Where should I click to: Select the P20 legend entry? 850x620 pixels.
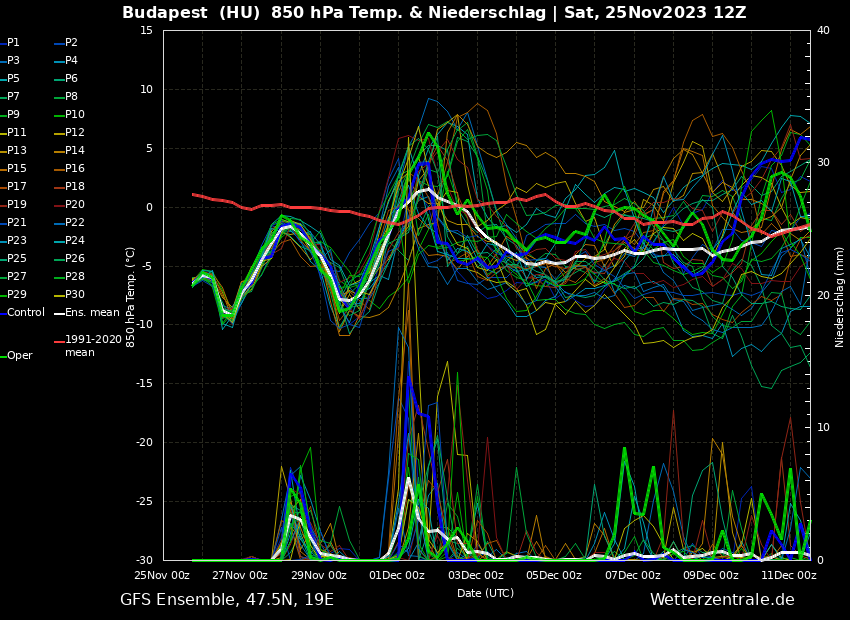(75, 205)
